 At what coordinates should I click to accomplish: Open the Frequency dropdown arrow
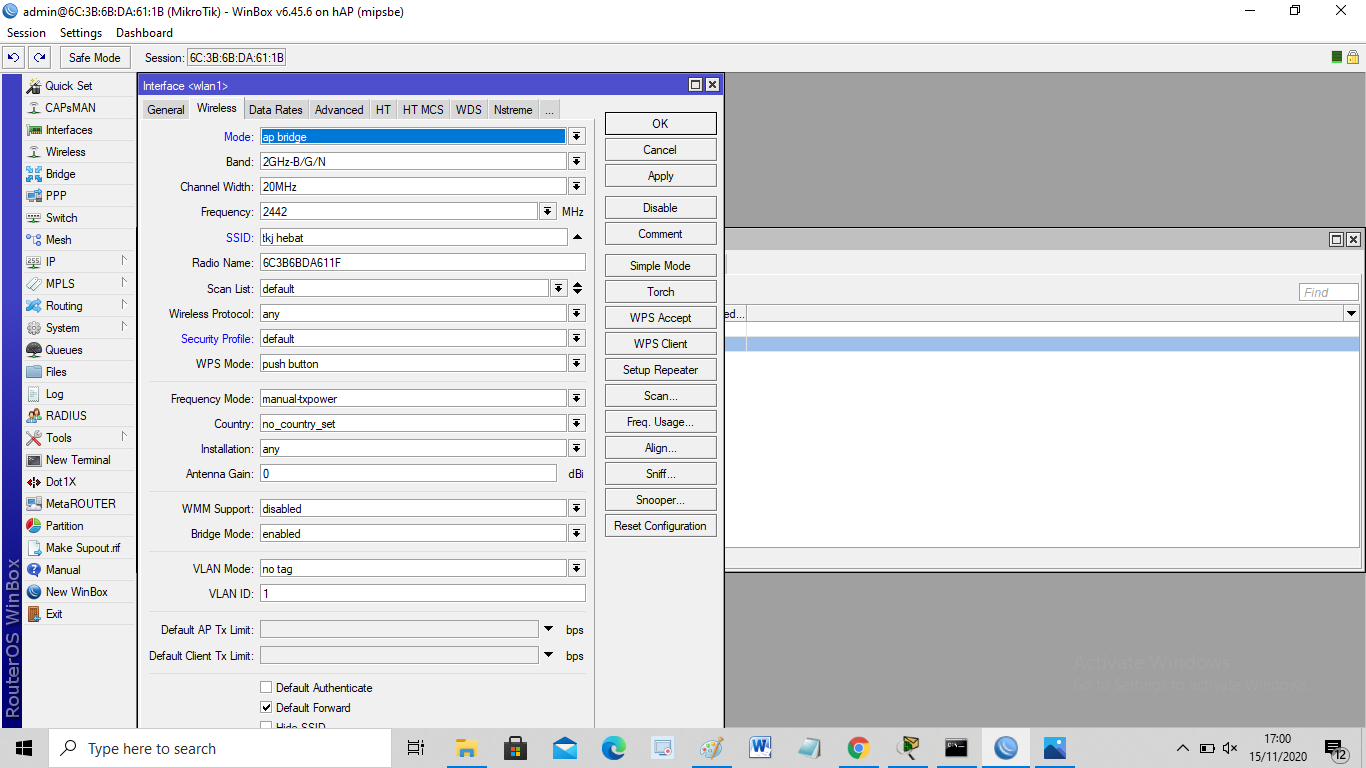coord(548,212)
